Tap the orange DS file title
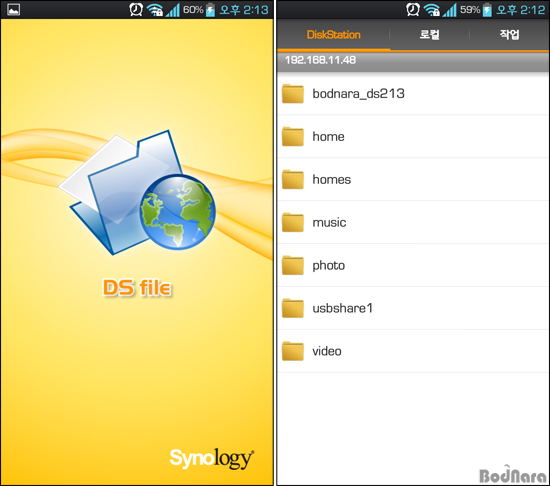The height and width of the screenshot is (486, 550). click(137, 288)
